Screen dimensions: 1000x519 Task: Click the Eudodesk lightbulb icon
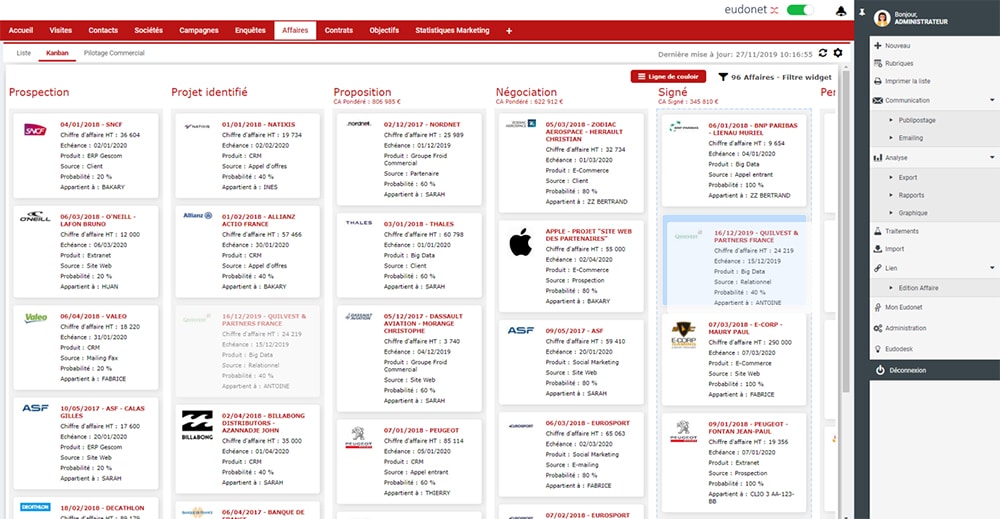click(x=878, y=349)
